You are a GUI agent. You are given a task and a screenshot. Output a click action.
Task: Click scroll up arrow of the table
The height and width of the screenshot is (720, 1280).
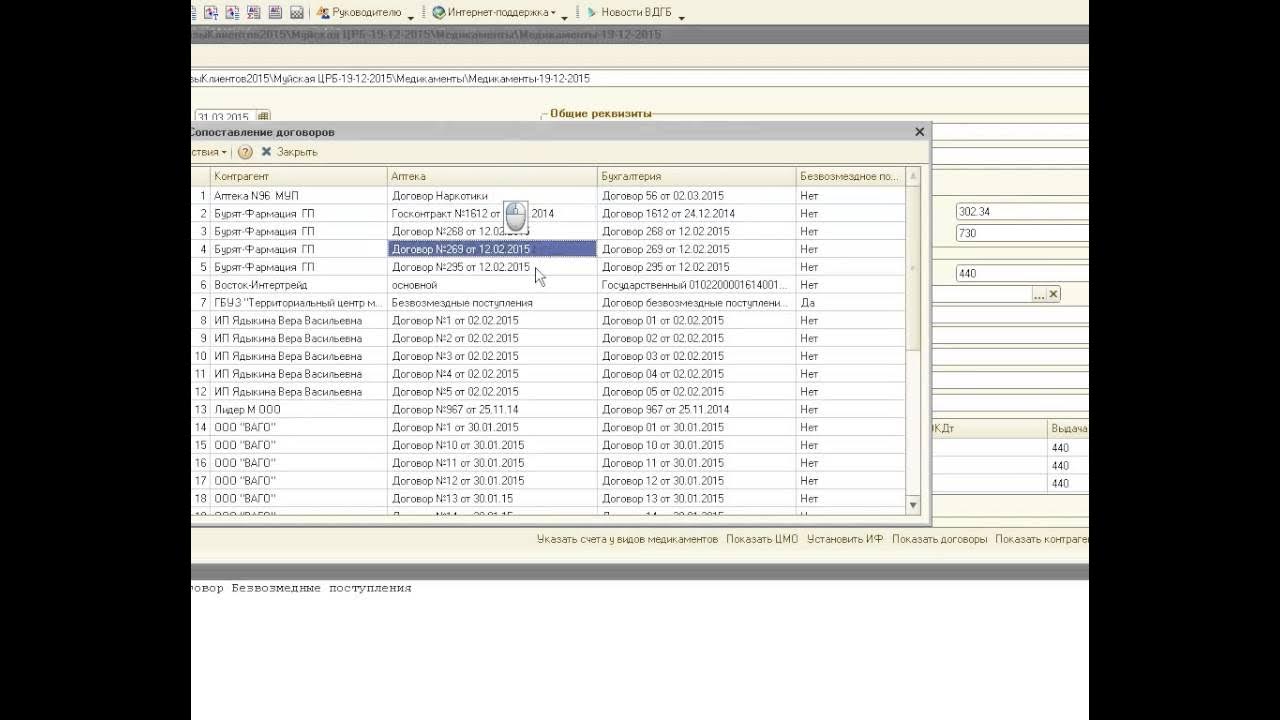(913, 177)
